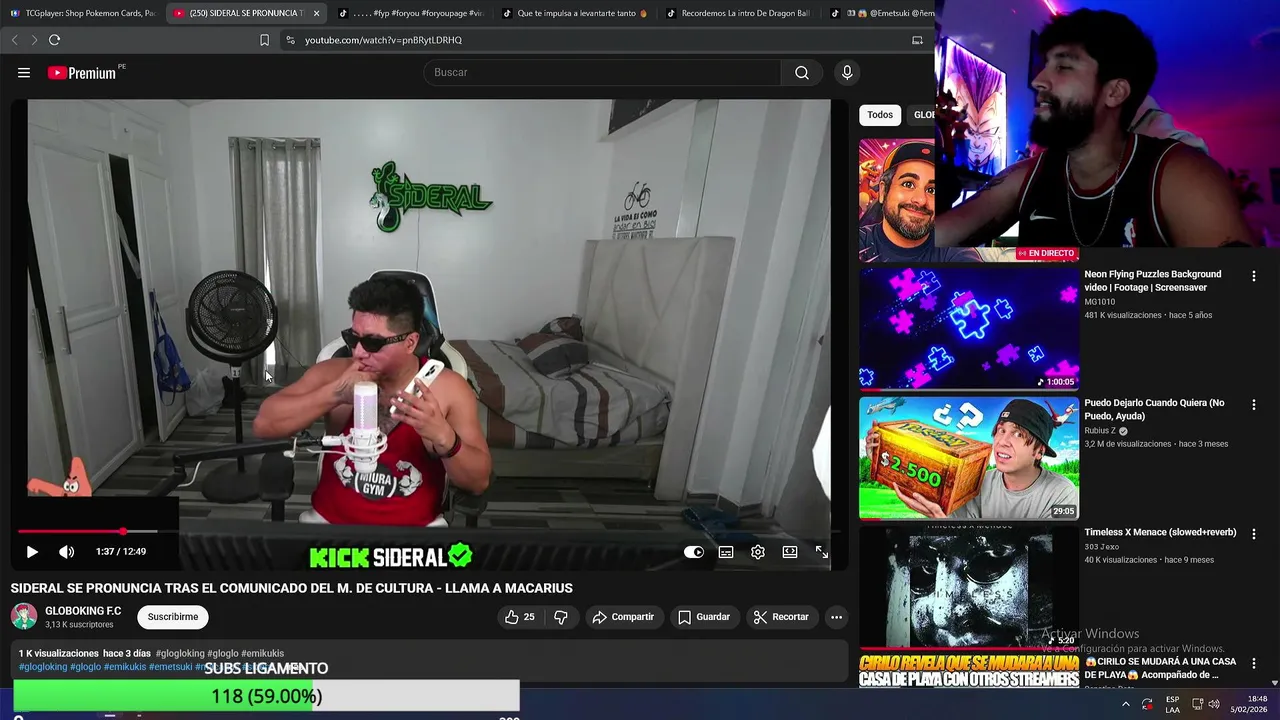Open GLOBOKING F.C channel avatar
The height and width of the screenshot is (720, 1280).
click(x=24, y=616)
